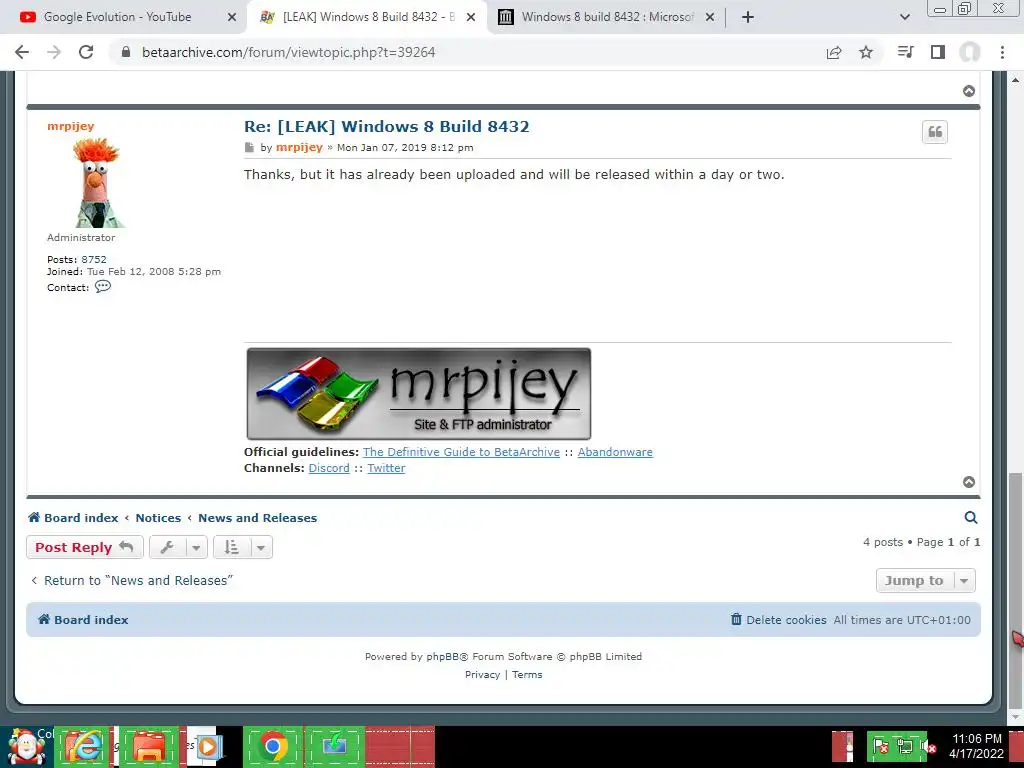1024x768 pixels.
Task: Open the Twitter channel link
Action: click(x=386, y=468)
